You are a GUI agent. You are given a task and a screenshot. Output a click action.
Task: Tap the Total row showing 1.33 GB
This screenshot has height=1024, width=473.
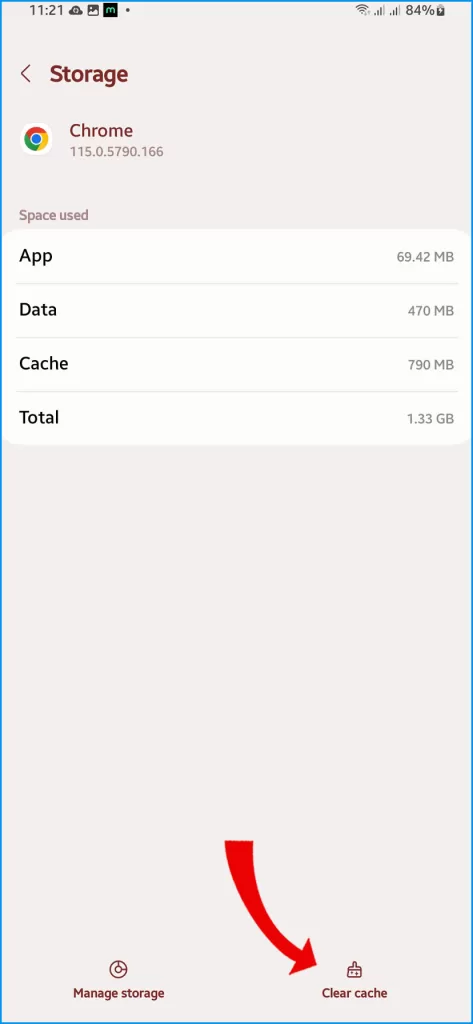(236, 418)
